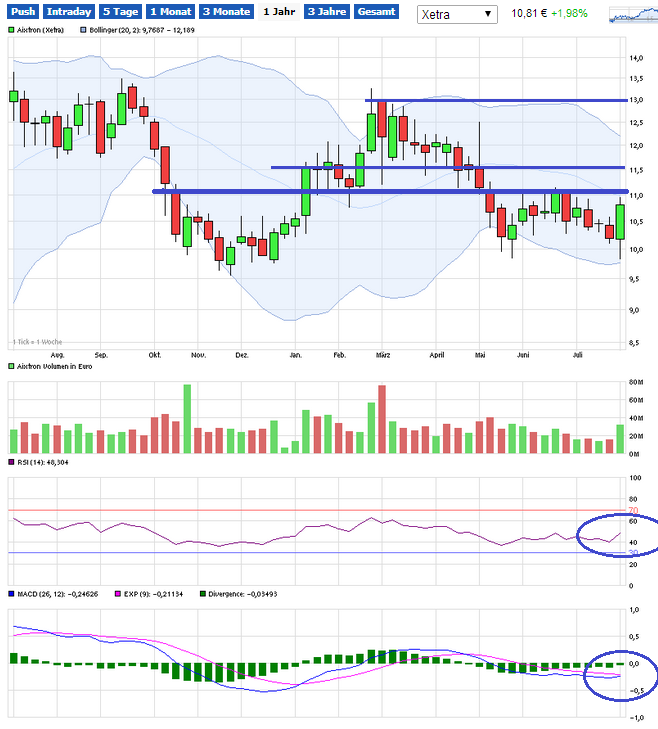658x729 pixels.
Task: Open the Xetra exchange dropdown
Action: (457, 14)
